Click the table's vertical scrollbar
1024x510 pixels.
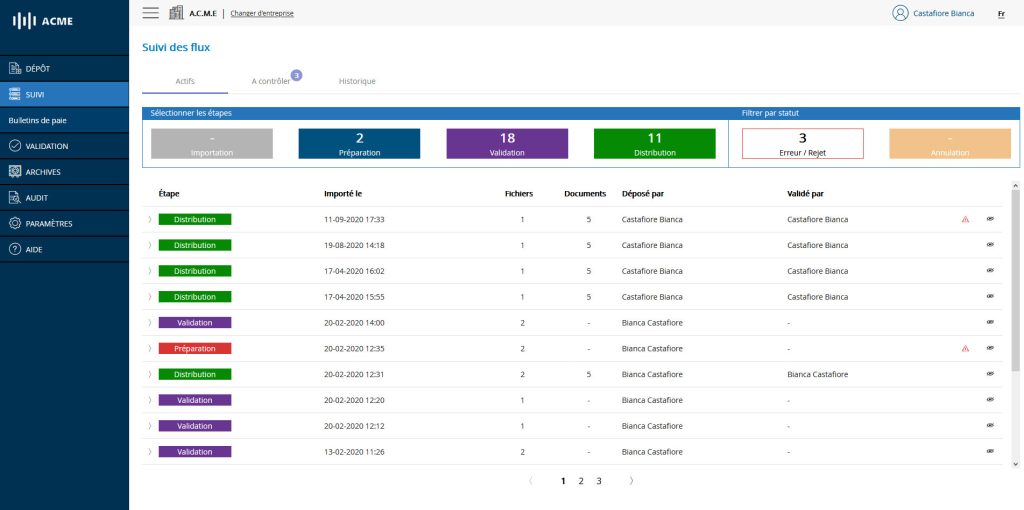click(x=1016, y=280)
